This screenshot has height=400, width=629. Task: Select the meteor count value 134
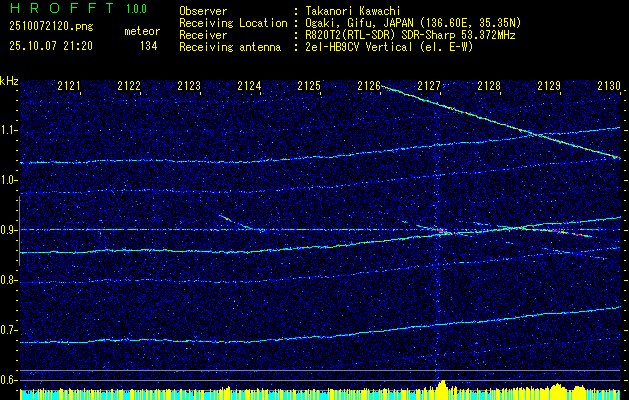(x=148, y=46)
